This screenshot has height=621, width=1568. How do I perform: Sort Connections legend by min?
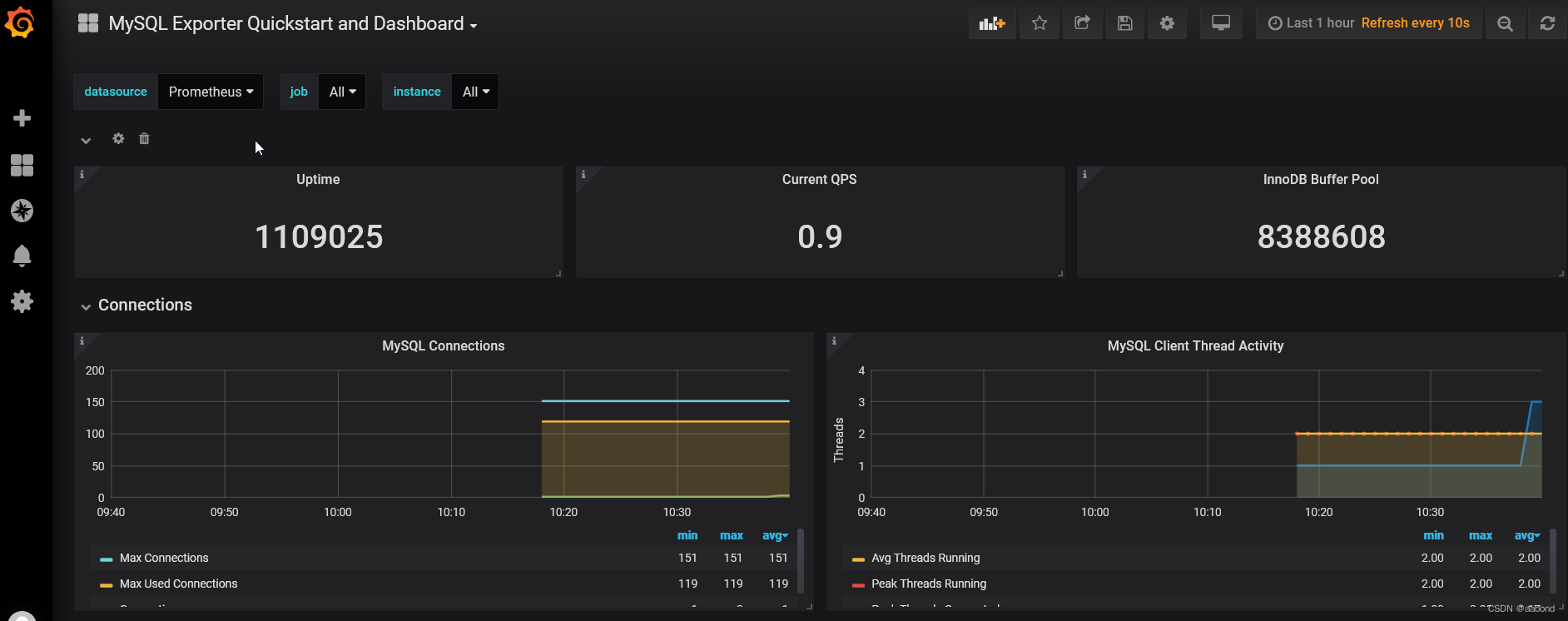[687, 535]
